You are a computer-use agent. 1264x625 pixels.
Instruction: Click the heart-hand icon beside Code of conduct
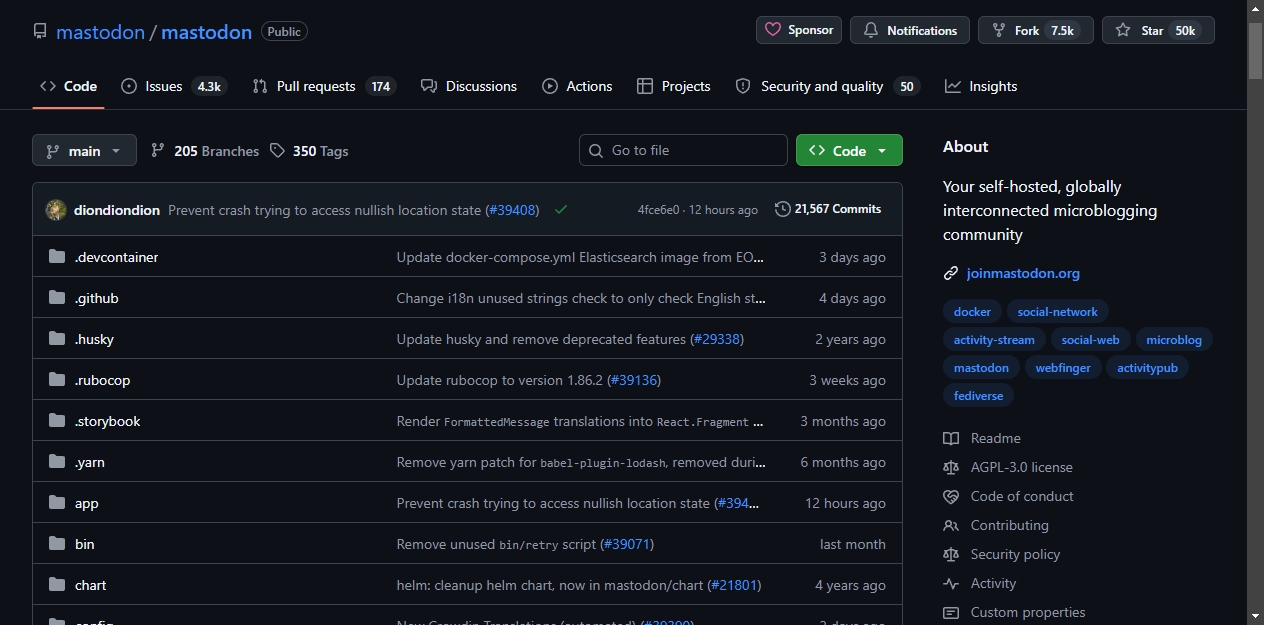tap(951, 496)
